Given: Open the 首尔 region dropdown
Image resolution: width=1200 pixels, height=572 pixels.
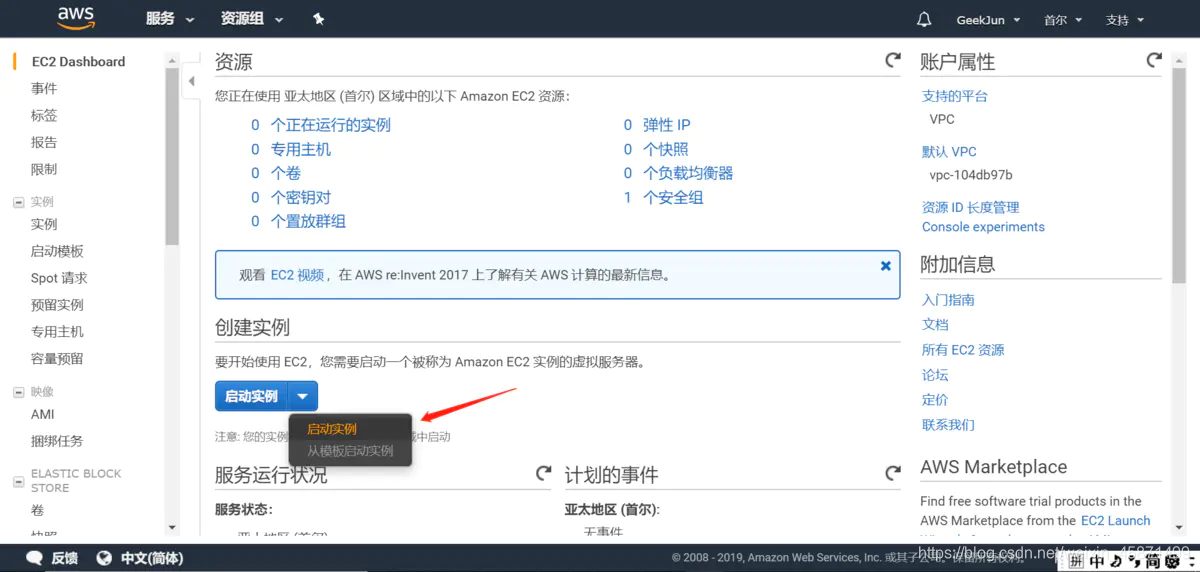Looking at the screenshot, I should pos(1063,20).
